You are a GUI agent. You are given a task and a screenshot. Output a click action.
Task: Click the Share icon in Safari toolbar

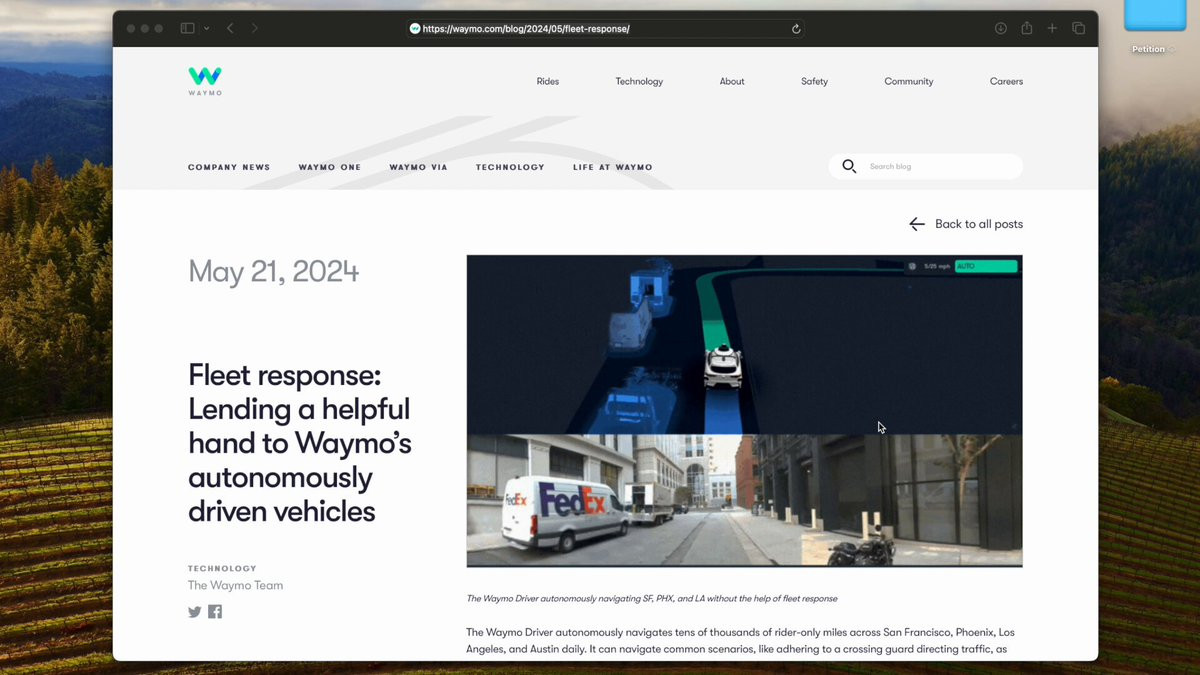click(x=1026, y=28)
